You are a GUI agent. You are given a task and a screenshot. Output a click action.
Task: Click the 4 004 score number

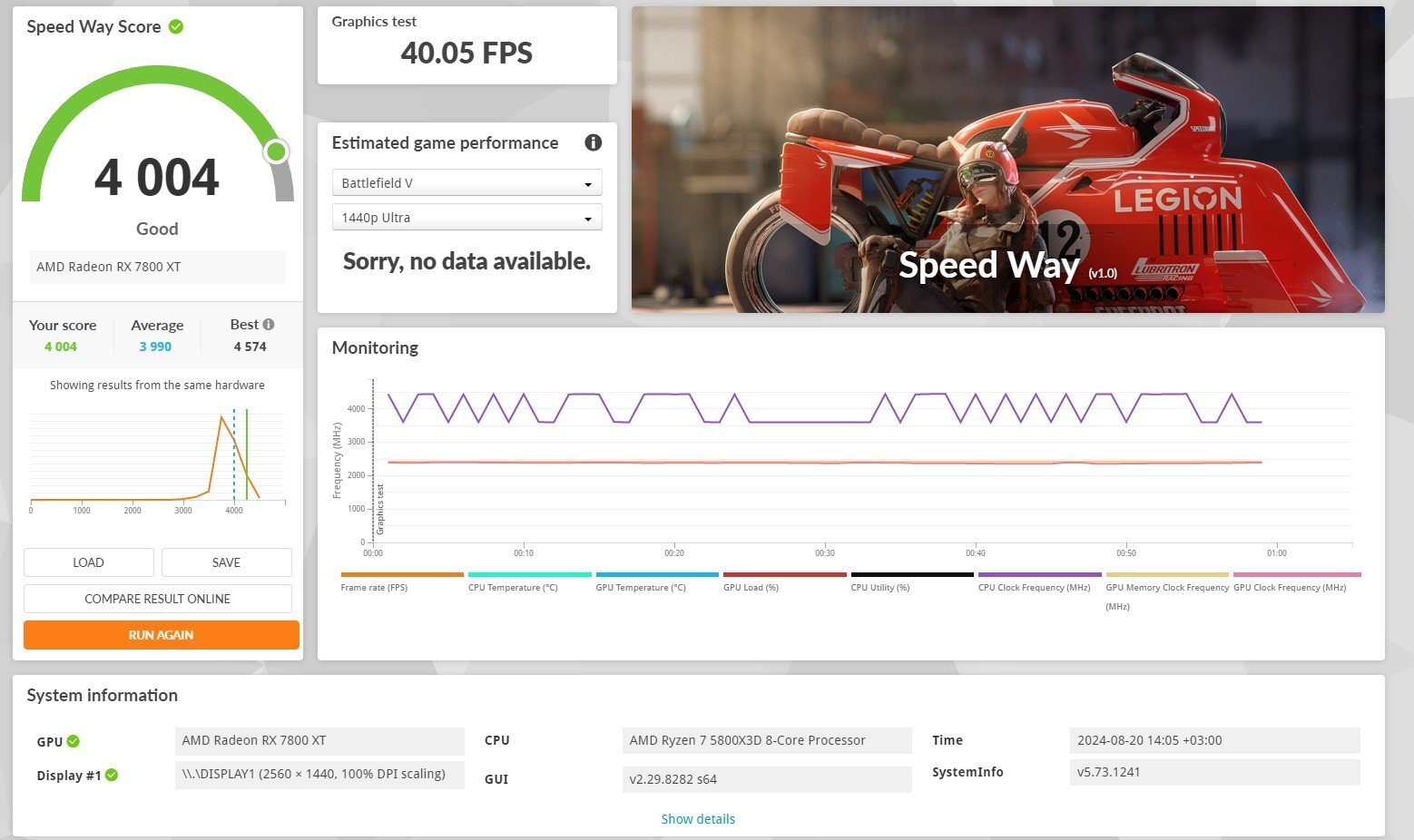[x=157, y=177]
